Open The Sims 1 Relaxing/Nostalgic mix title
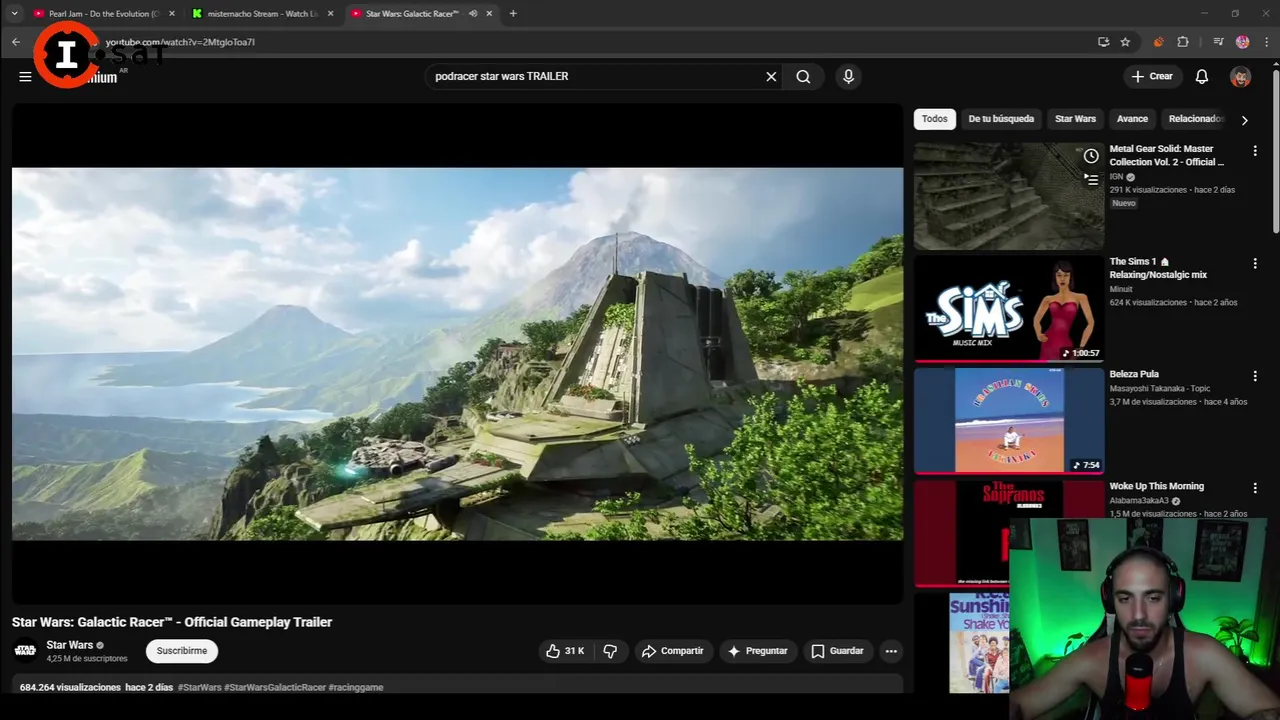1280x720 pixels. click(x=1158, y=268)
